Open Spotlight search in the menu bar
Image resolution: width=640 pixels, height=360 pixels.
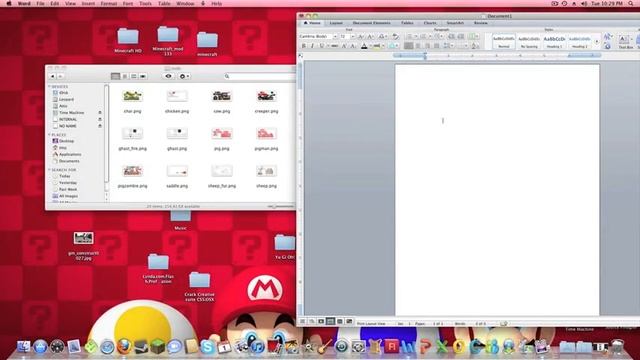click(x=631, y=4)
